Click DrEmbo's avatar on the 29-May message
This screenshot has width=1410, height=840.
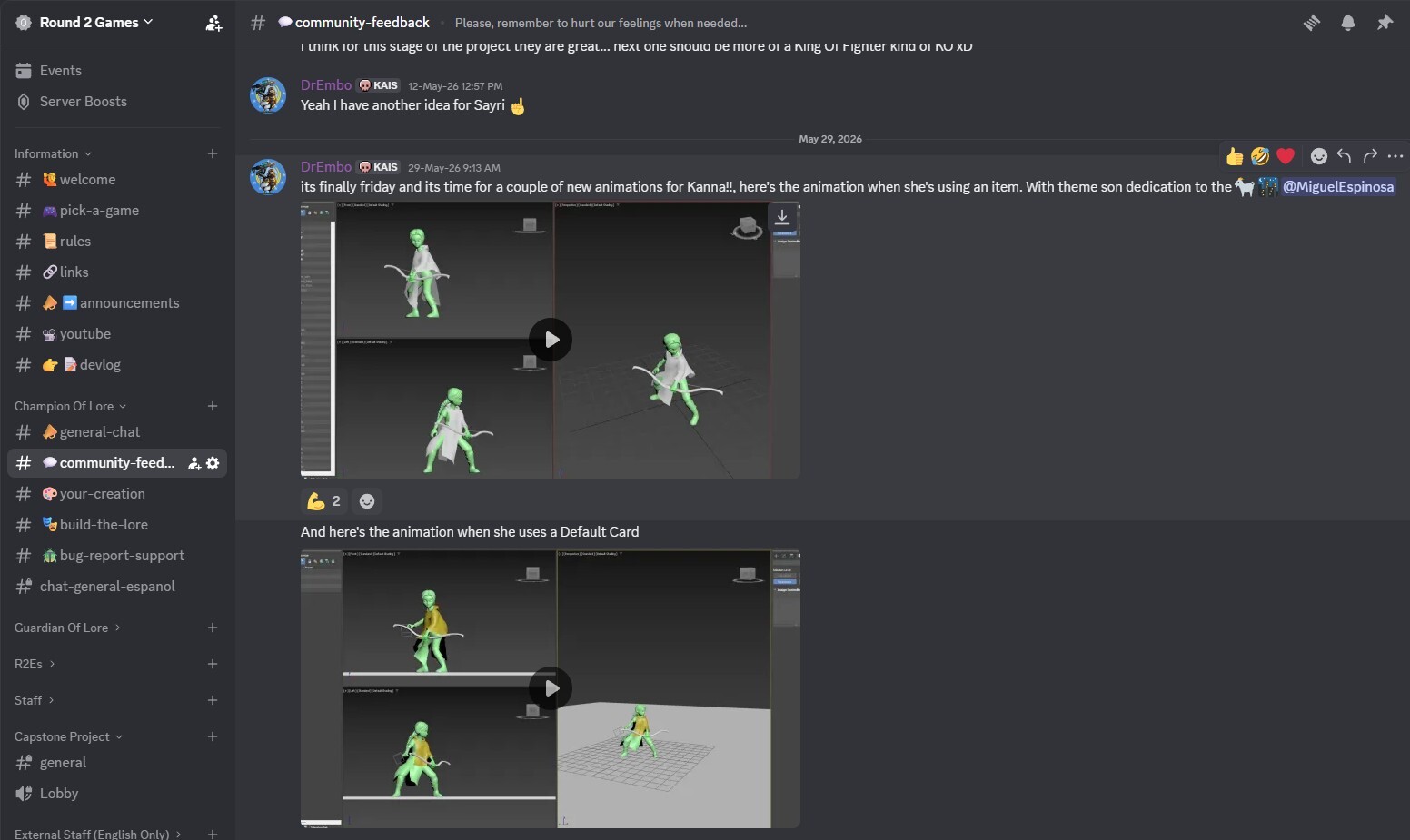click(x=268, y=177)
